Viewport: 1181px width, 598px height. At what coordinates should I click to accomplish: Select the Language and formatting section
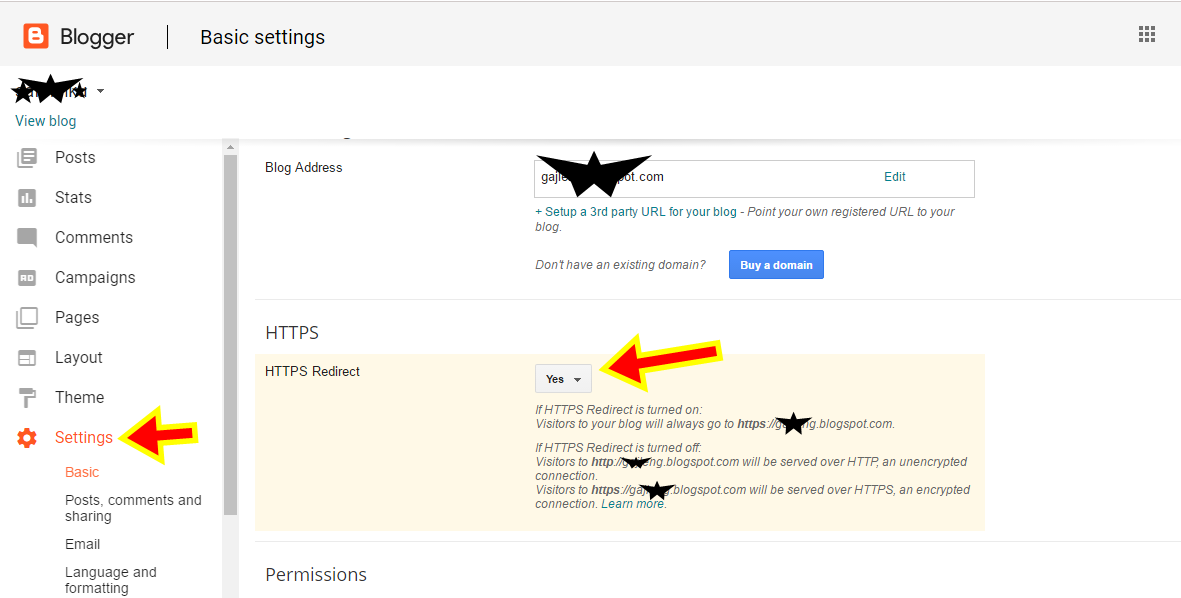click(x=110, y=579)
